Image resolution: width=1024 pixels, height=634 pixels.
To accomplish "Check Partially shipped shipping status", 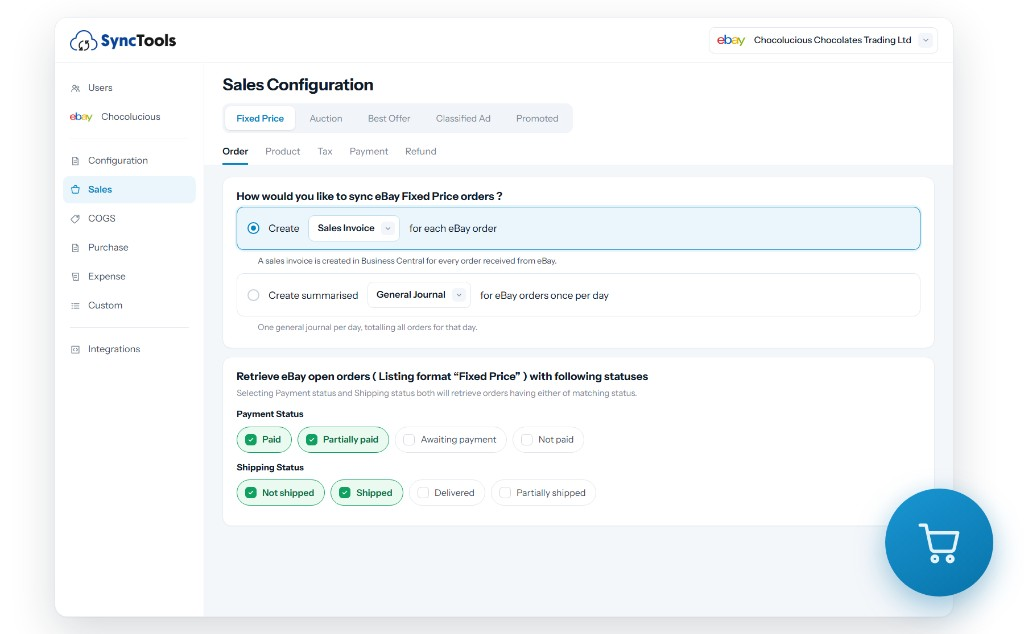I will (505, 493).
